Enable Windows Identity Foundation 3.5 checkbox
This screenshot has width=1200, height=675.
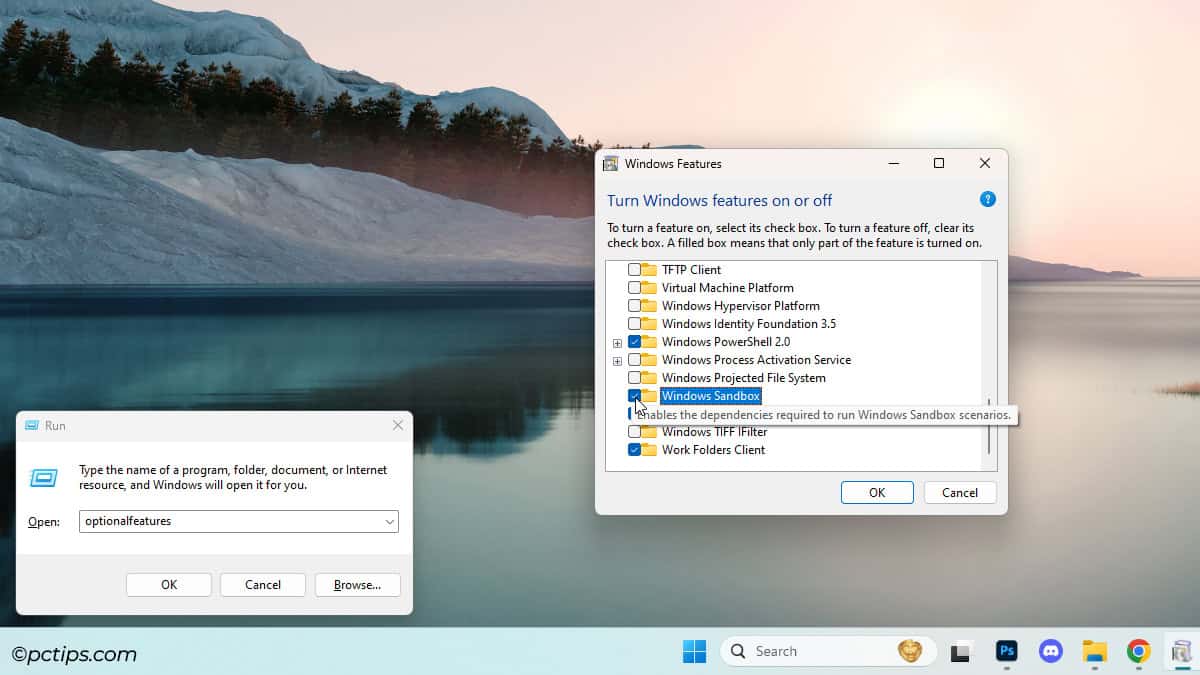click(x=634, y=324)
